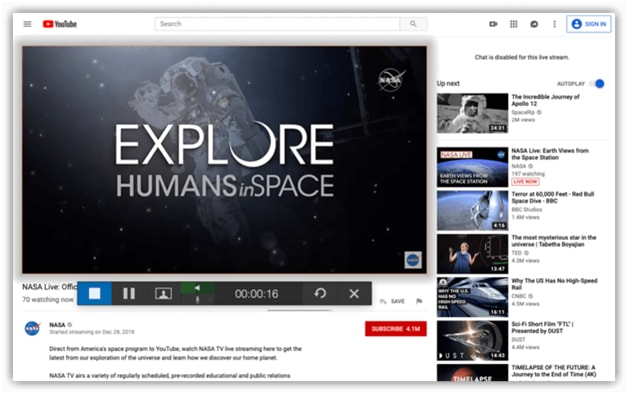Open the three-dot settings menu in header
Image resolution: width=628 pixels, height=394 pixels.
[554, 24]
